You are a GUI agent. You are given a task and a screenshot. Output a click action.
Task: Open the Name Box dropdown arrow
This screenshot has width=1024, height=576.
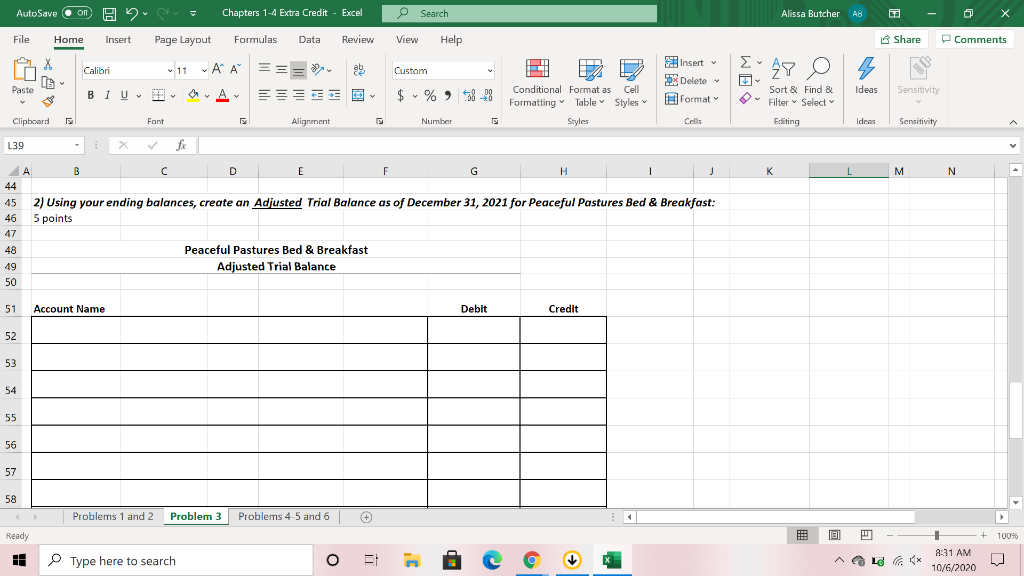[77, 145]
